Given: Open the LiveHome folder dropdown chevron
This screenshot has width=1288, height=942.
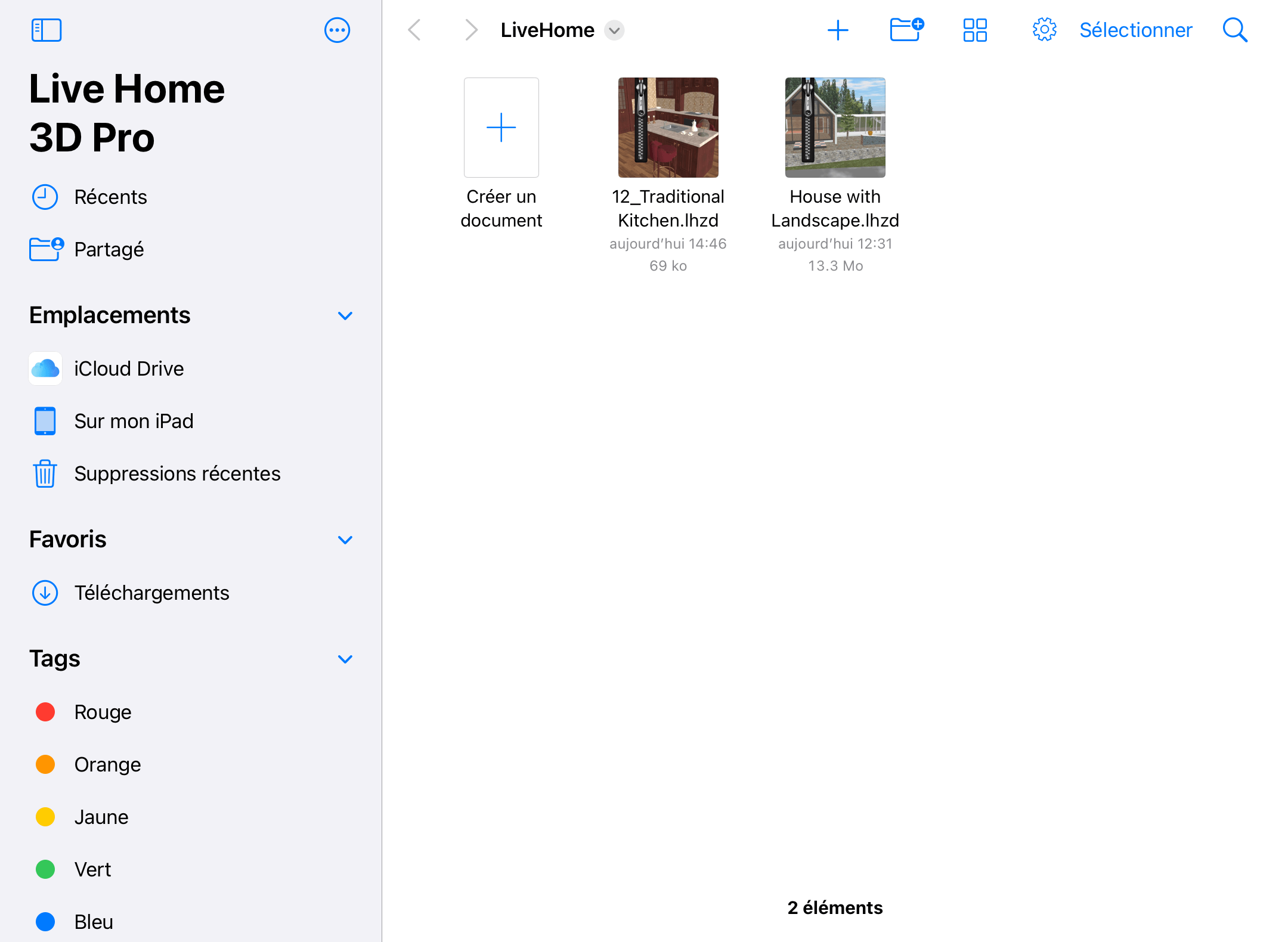Looking at the screenshot, I should click(x=614, y=30).
